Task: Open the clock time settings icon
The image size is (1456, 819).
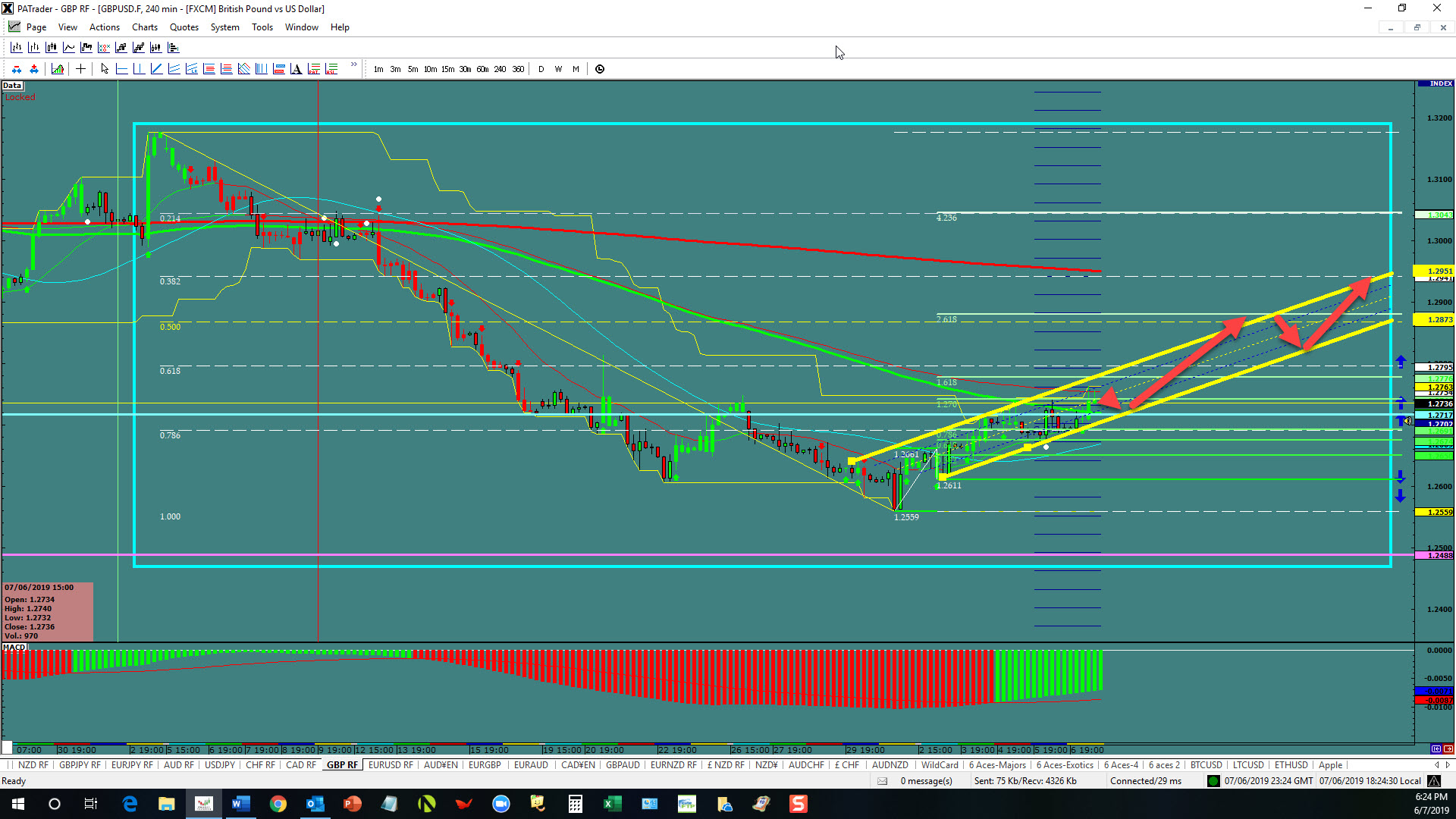Action: coord(600,69)
